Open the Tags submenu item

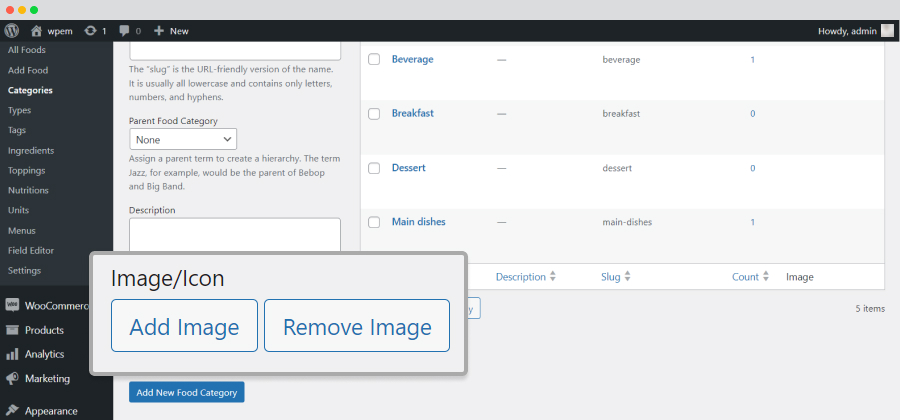click(17, 130)
